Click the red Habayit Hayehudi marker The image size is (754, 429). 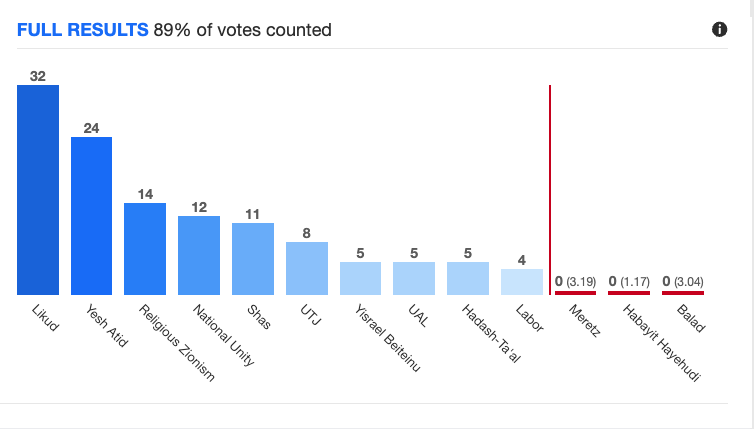(x=629, y=293)
